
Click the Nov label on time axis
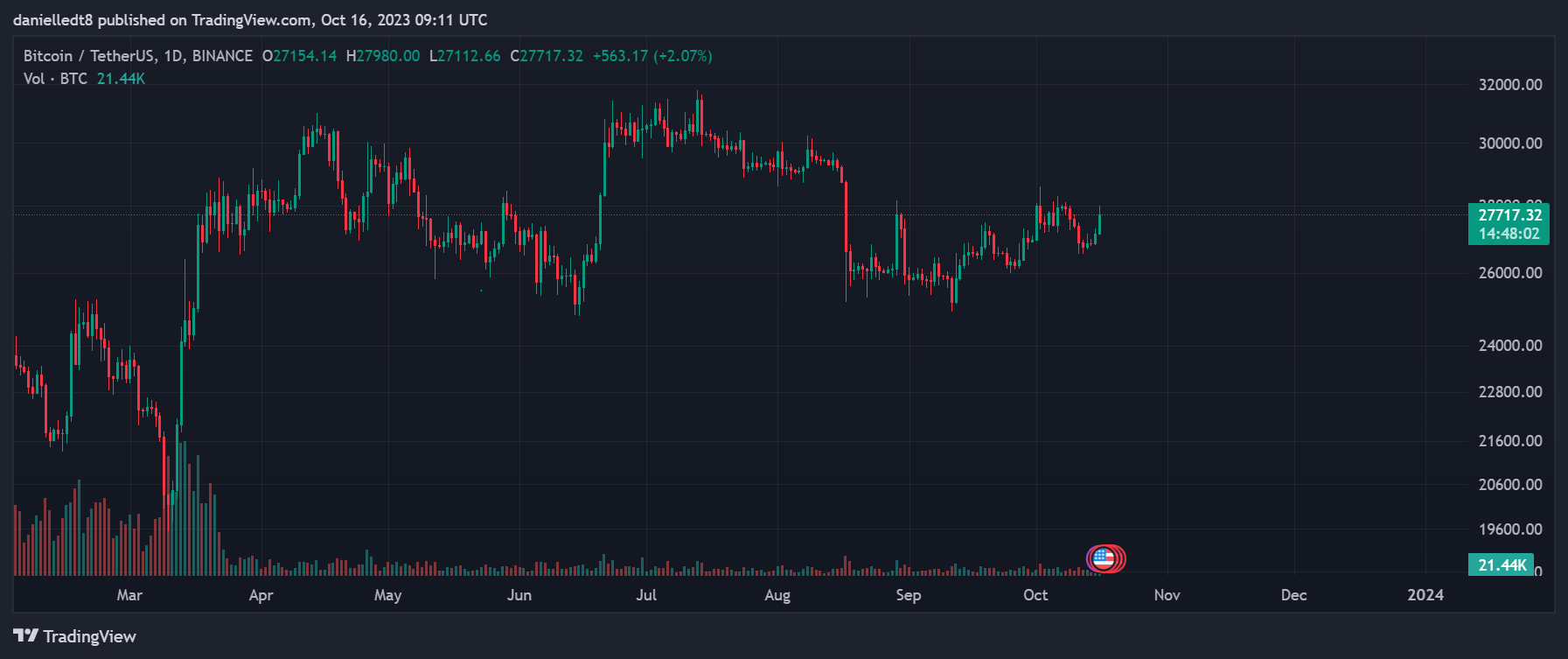1167,595
